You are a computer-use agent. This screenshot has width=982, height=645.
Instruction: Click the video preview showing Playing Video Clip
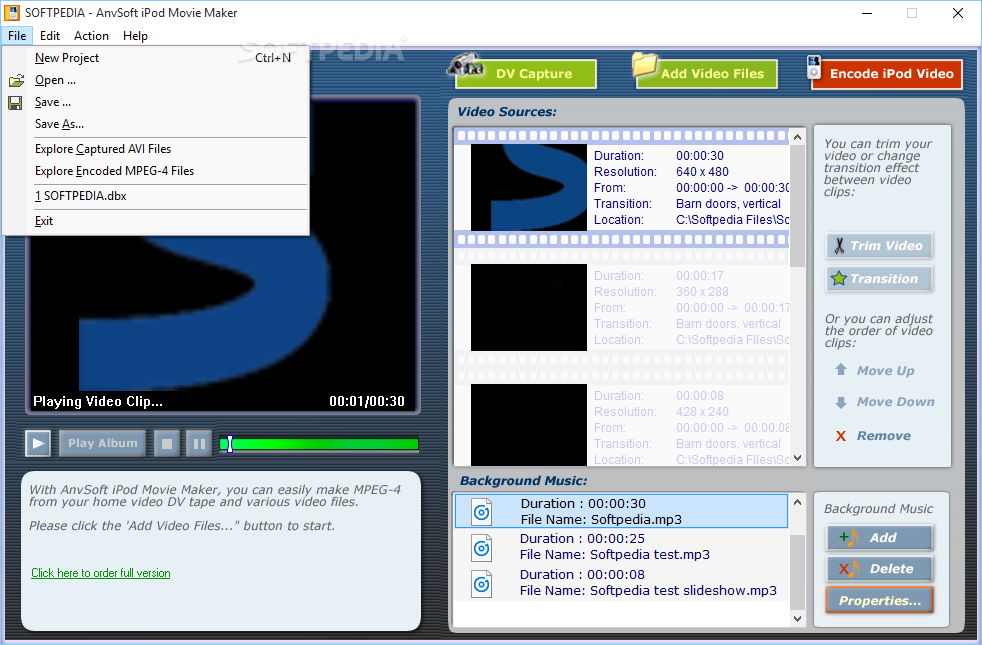[222, 254]
